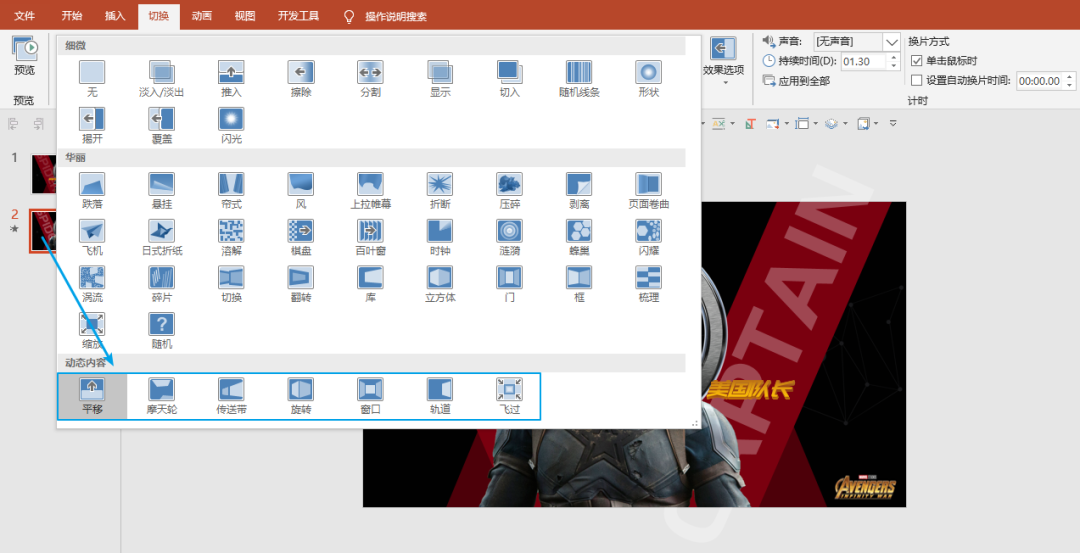Open the 文件 menu tab
1080x553 pixels.
click(25, 15)
